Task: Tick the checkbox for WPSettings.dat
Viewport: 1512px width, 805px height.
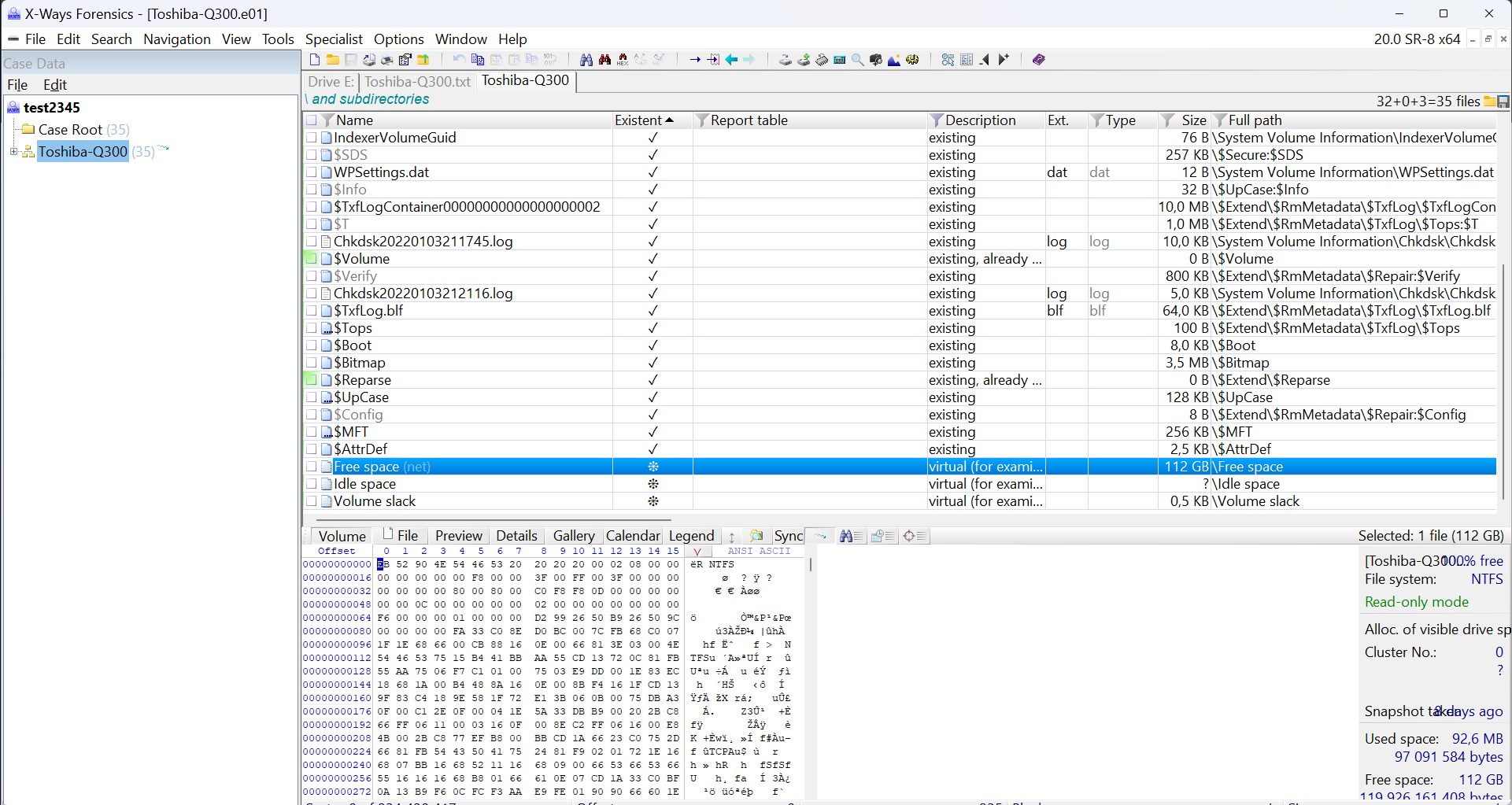Action: click(x=312, y=172)
